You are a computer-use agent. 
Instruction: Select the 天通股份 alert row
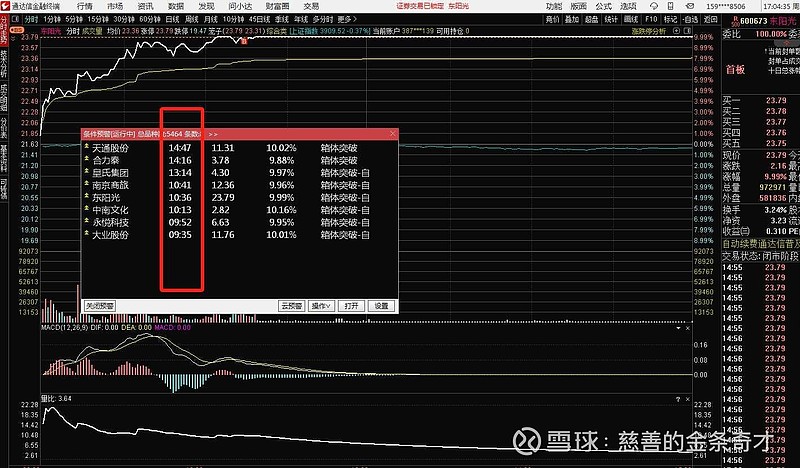click(x=240, y=148)
